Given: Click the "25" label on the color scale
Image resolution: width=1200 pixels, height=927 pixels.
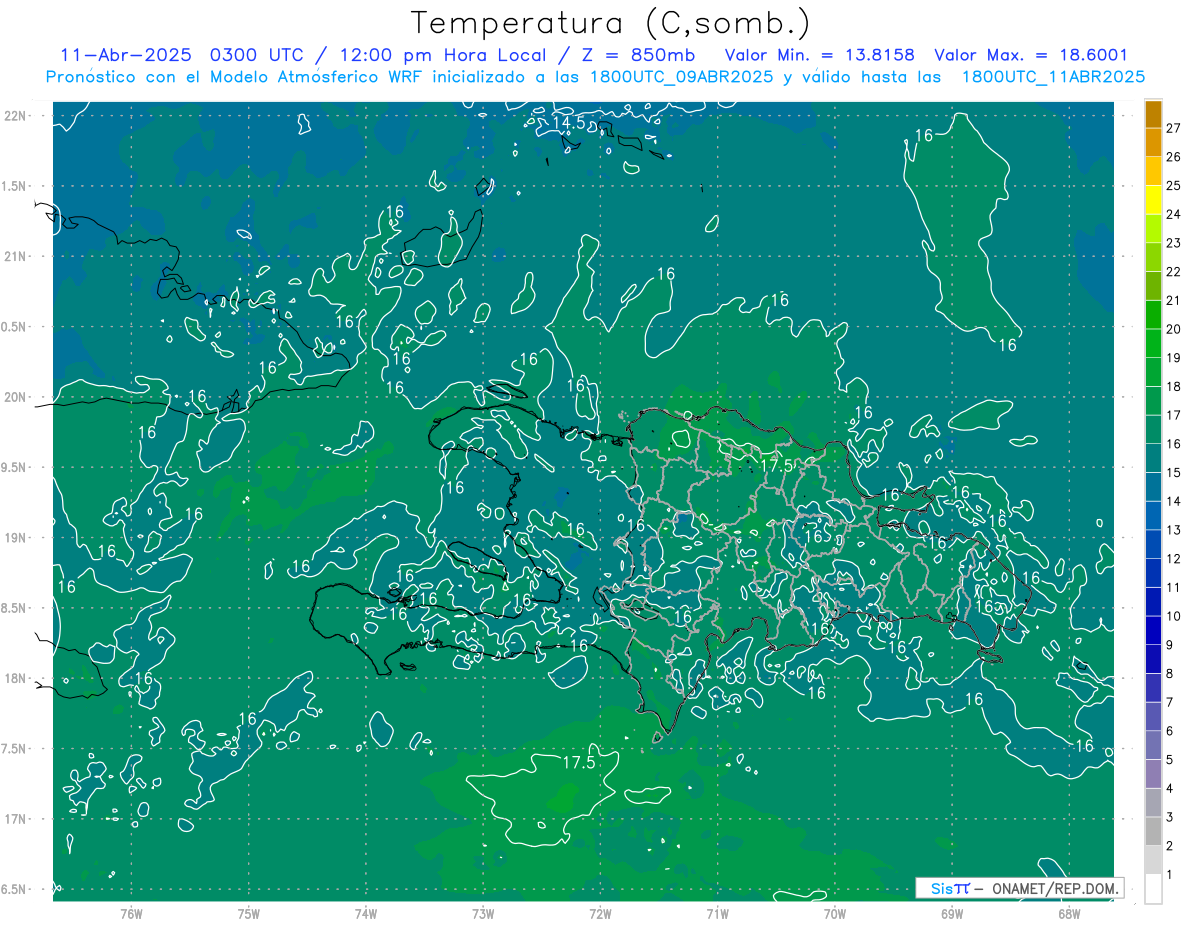Looking at the screenshot, I should [x=1173, y=185].
